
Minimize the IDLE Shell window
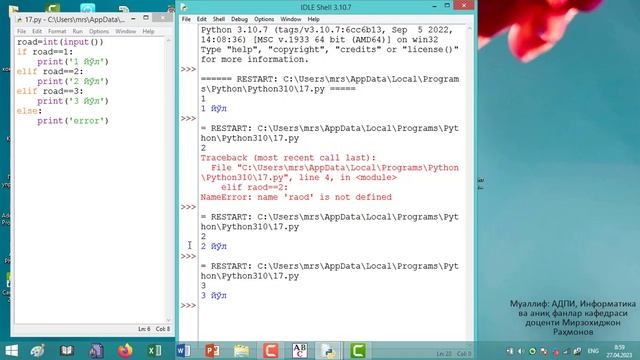(x=434, y=6)
